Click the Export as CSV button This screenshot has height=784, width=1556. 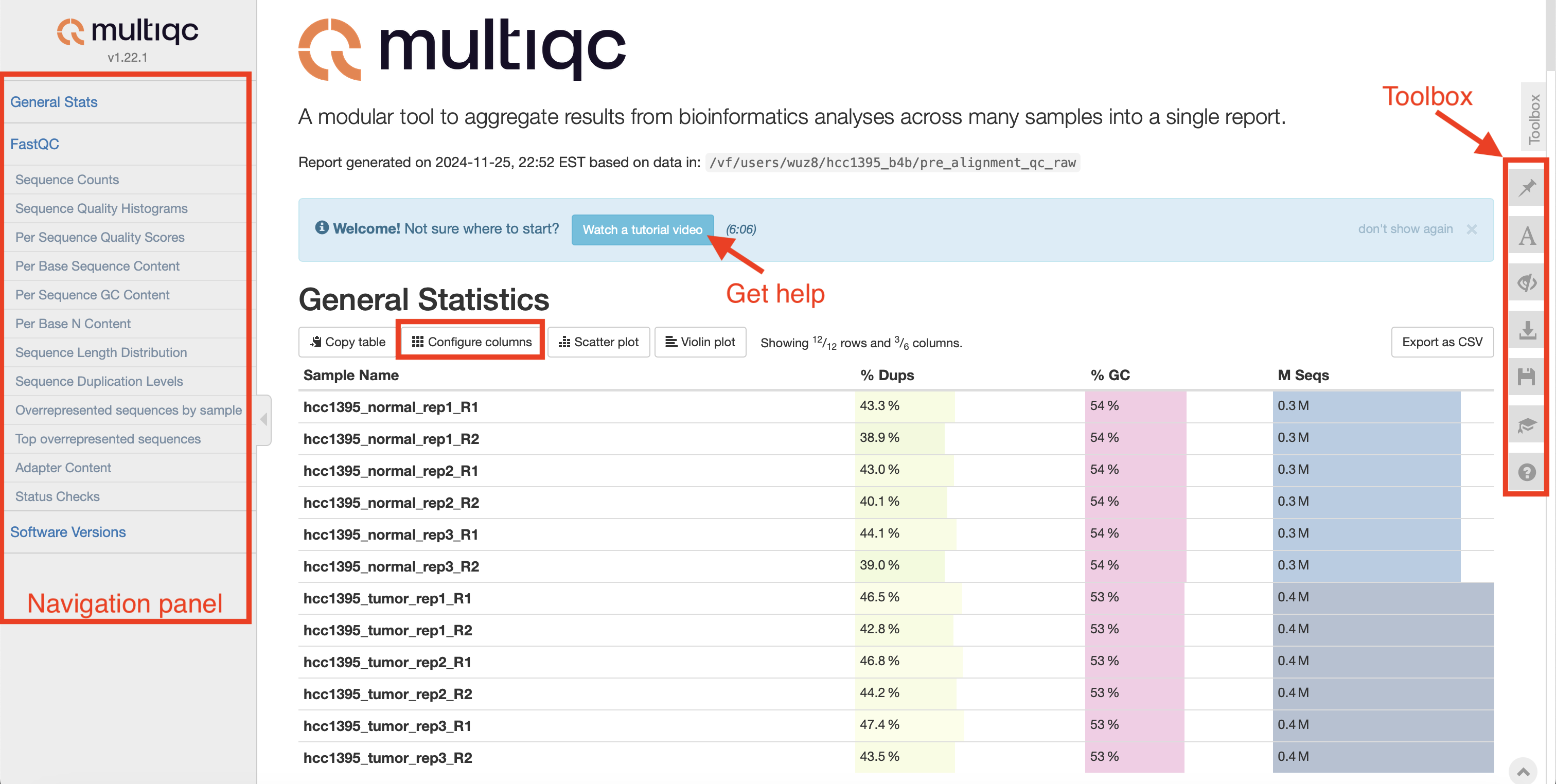1442,342
